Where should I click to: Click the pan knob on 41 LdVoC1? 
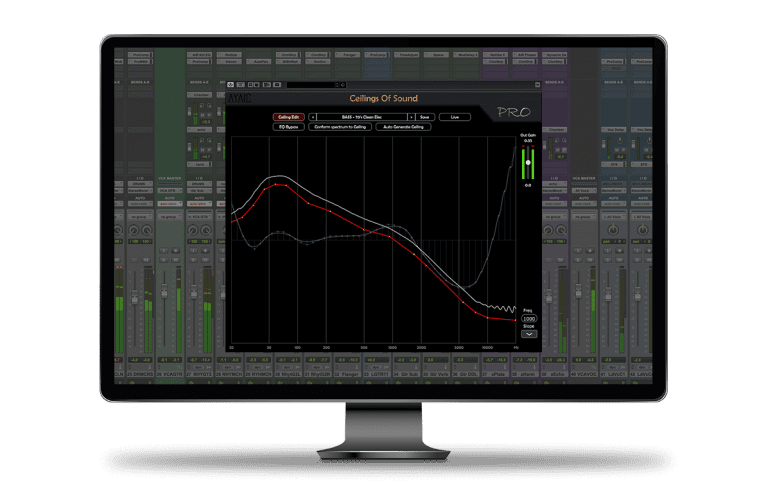point(613,230)
